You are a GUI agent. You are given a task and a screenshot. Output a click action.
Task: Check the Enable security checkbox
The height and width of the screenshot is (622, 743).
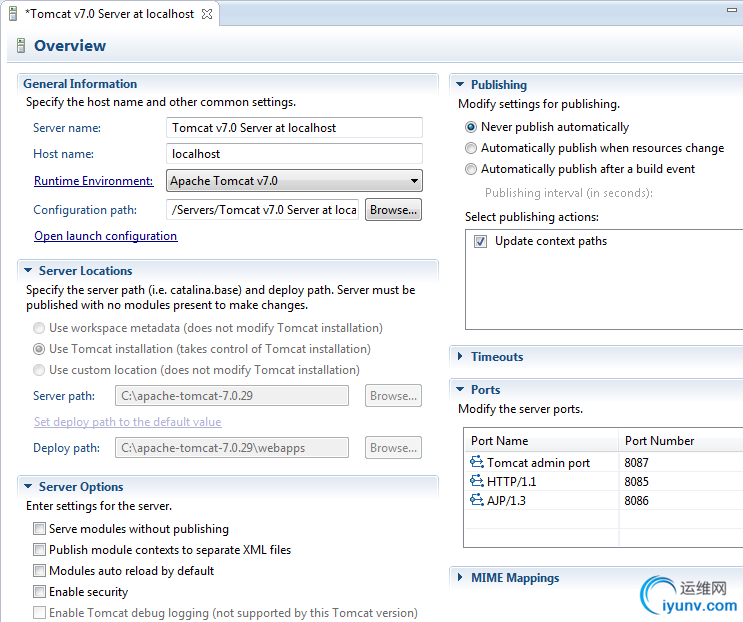coord(39,592)
